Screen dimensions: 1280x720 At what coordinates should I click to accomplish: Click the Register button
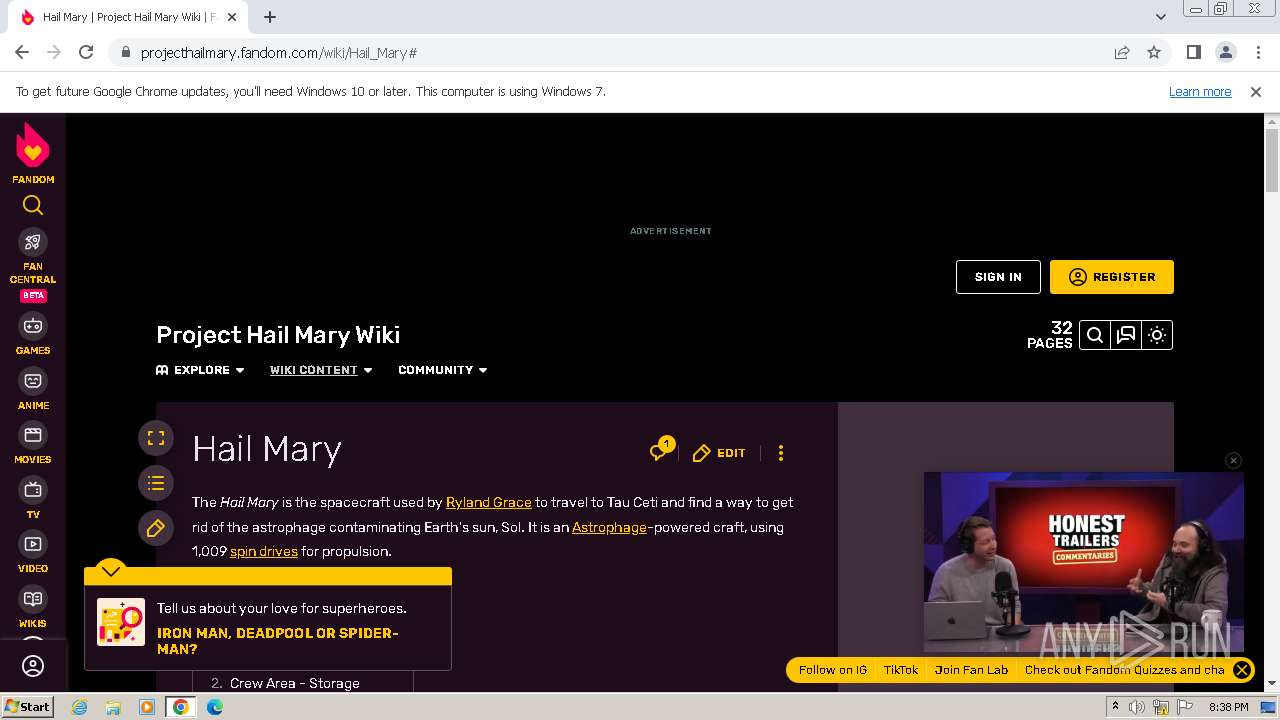coord(1112,277)
